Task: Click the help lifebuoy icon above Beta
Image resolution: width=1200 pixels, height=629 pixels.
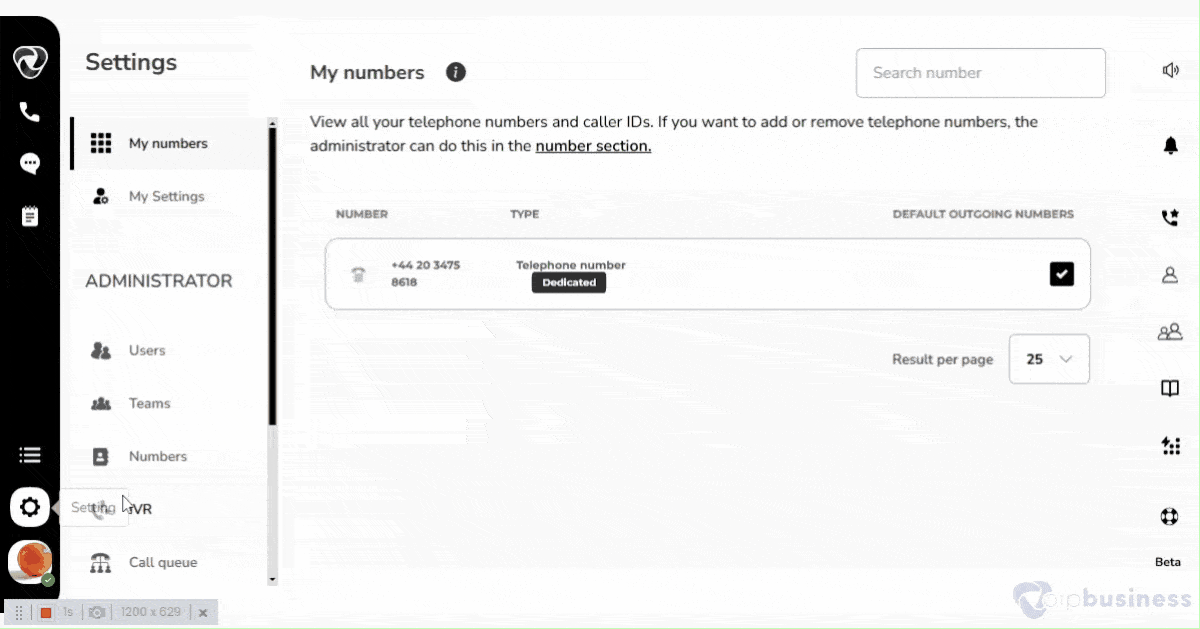Action: tap(1169, 517)
